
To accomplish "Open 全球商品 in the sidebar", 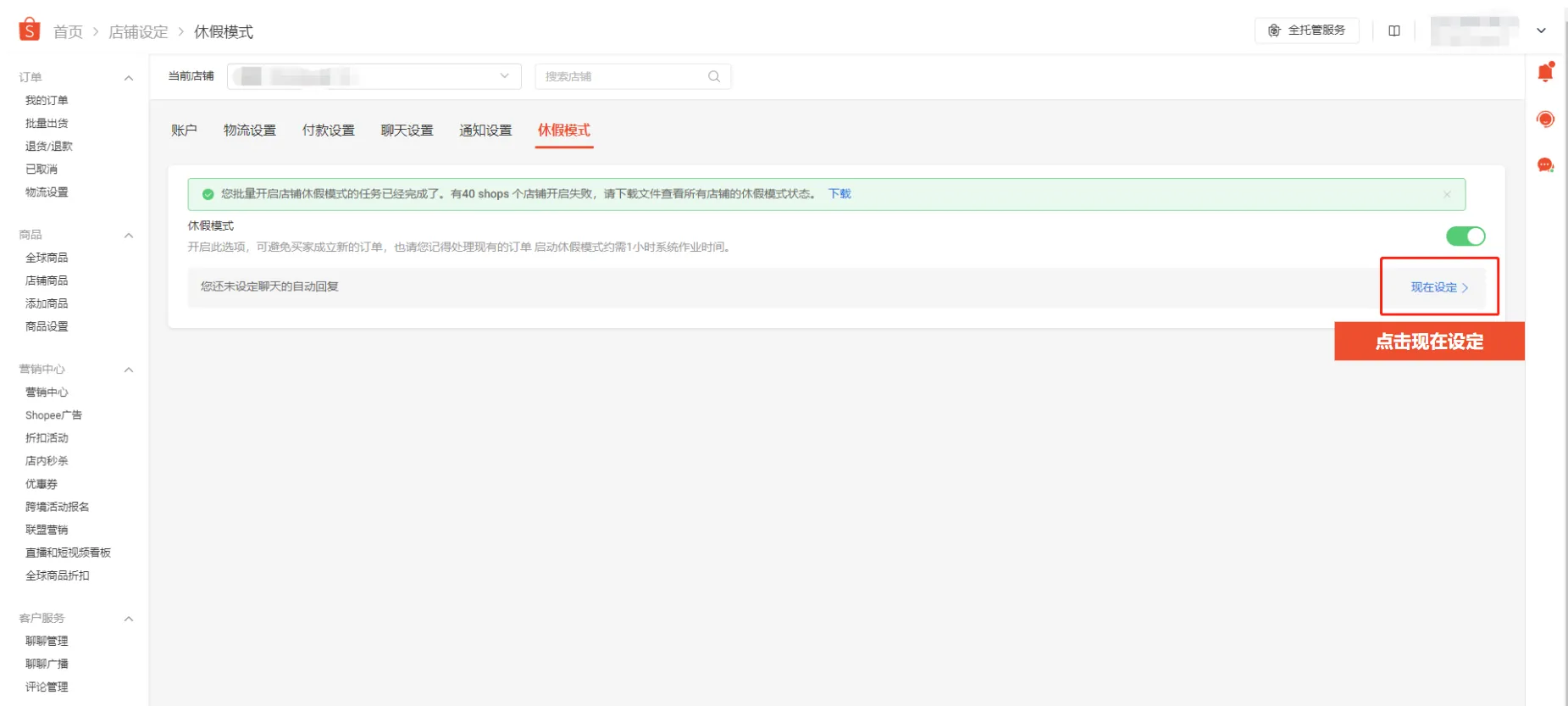I will 47,258.
